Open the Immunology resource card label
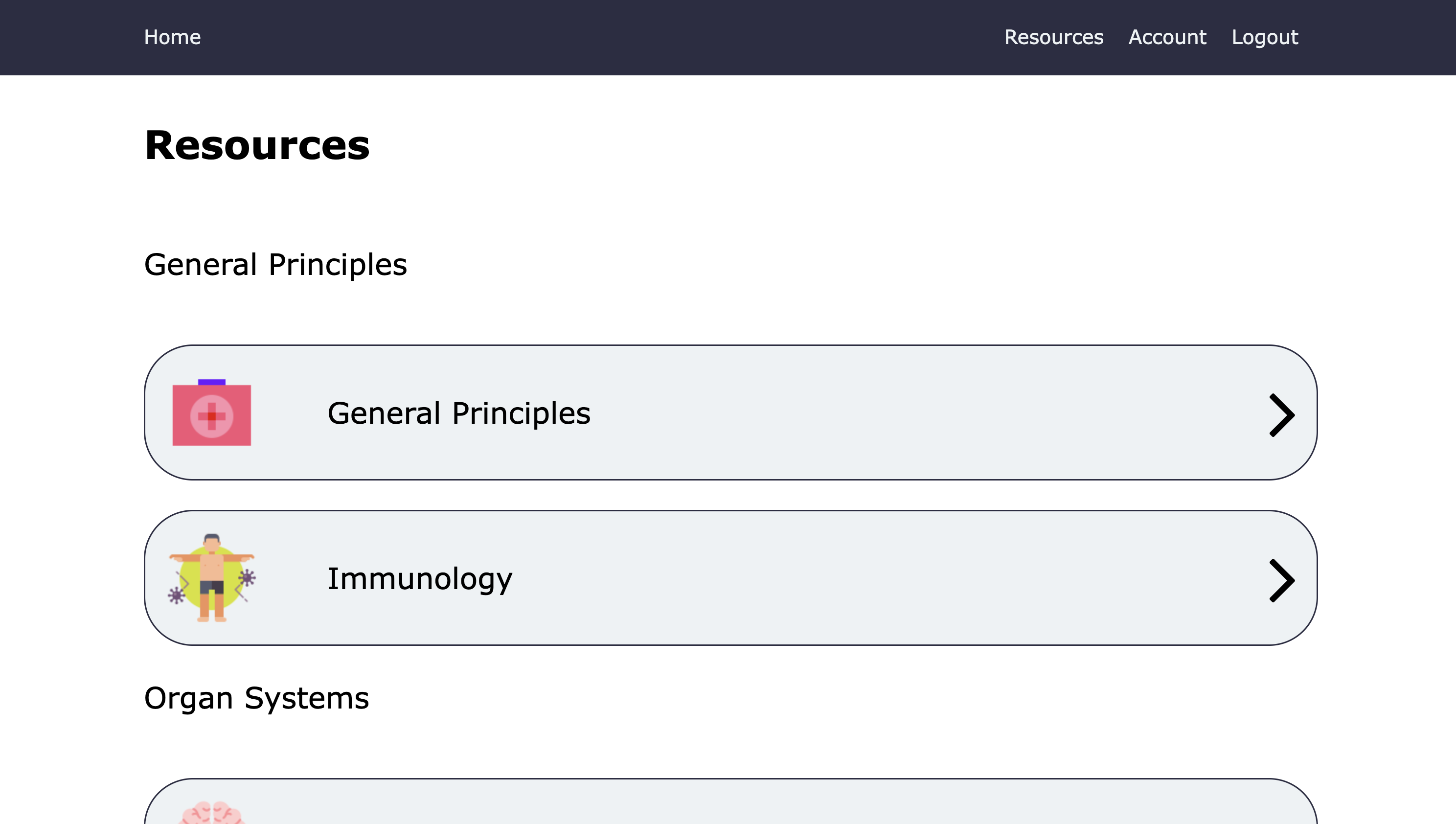This screenshot has width=1456, height=824. [420, 578]
